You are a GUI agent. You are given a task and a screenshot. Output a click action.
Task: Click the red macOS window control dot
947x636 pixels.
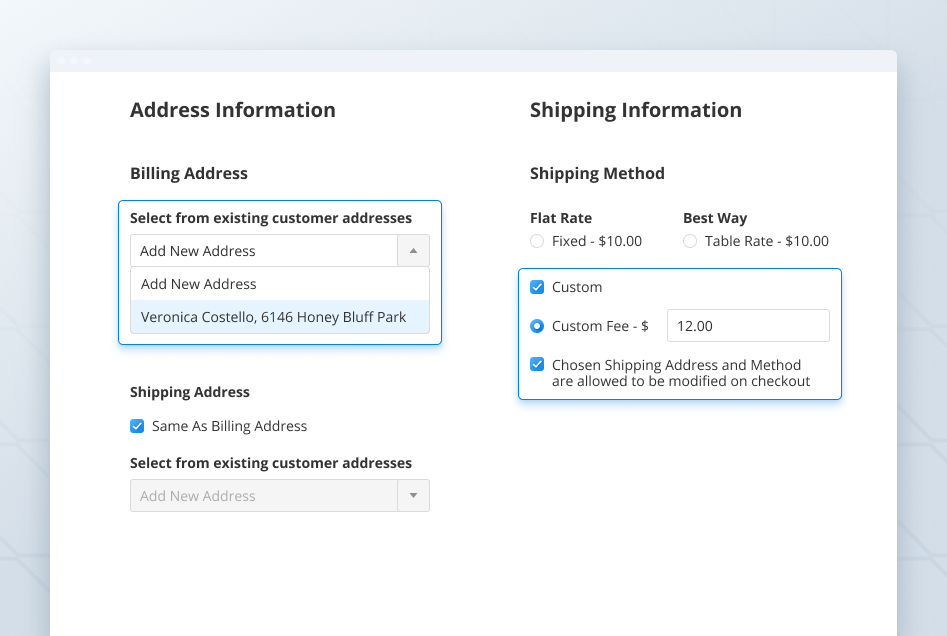coord(60,60)
